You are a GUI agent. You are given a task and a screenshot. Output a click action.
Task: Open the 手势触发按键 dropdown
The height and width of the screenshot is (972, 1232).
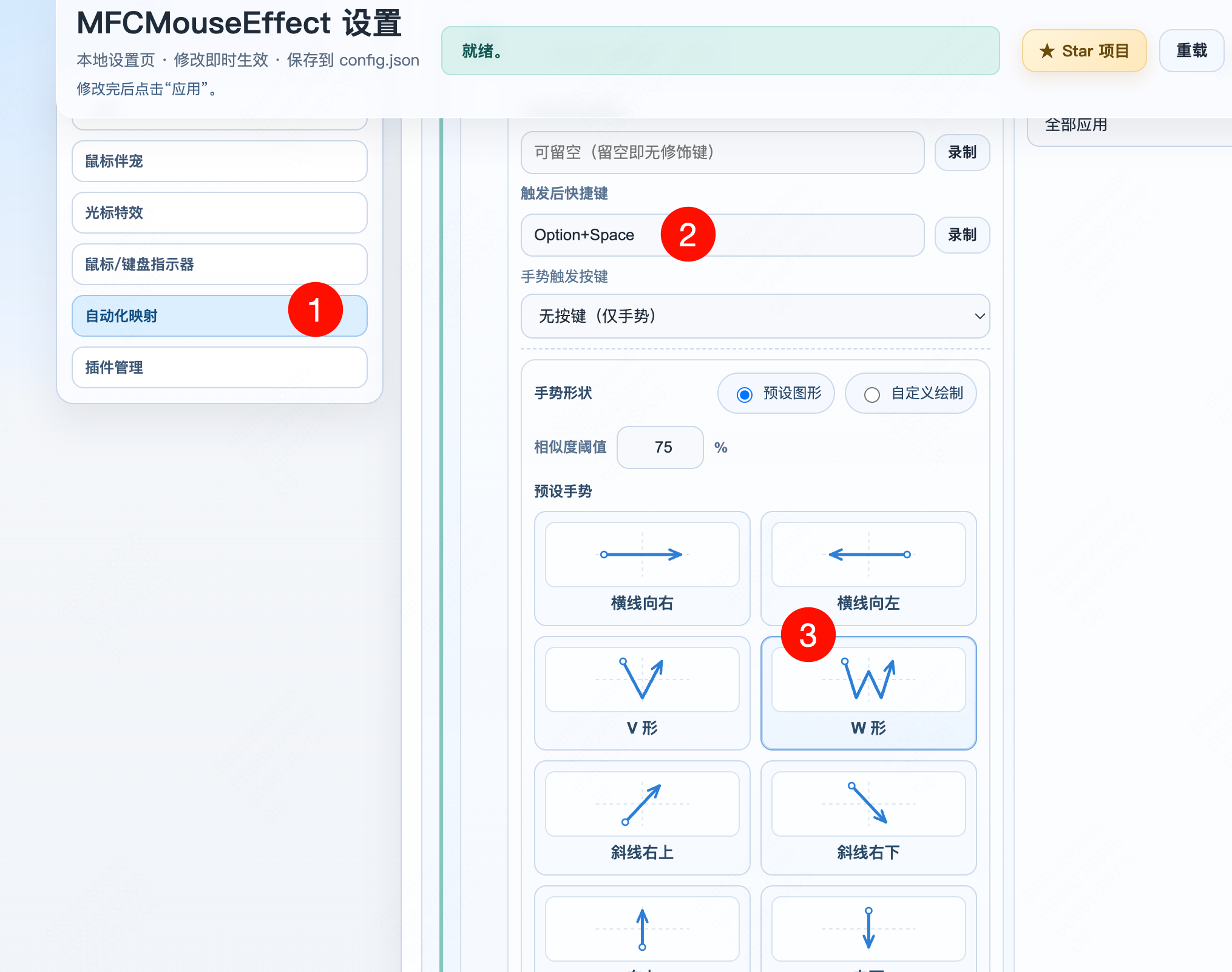[x=755, y=316]
